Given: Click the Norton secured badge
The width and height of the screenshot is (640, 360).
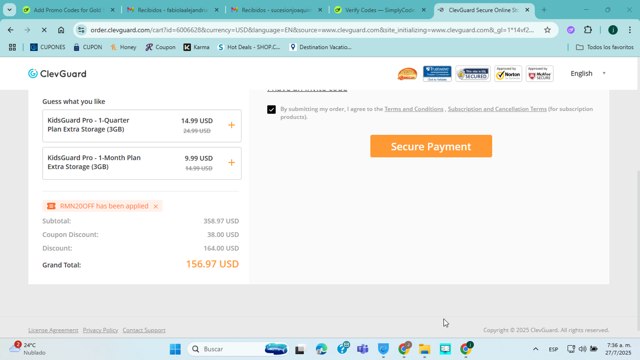Looking at the screenshot, I should click(508, 74).
